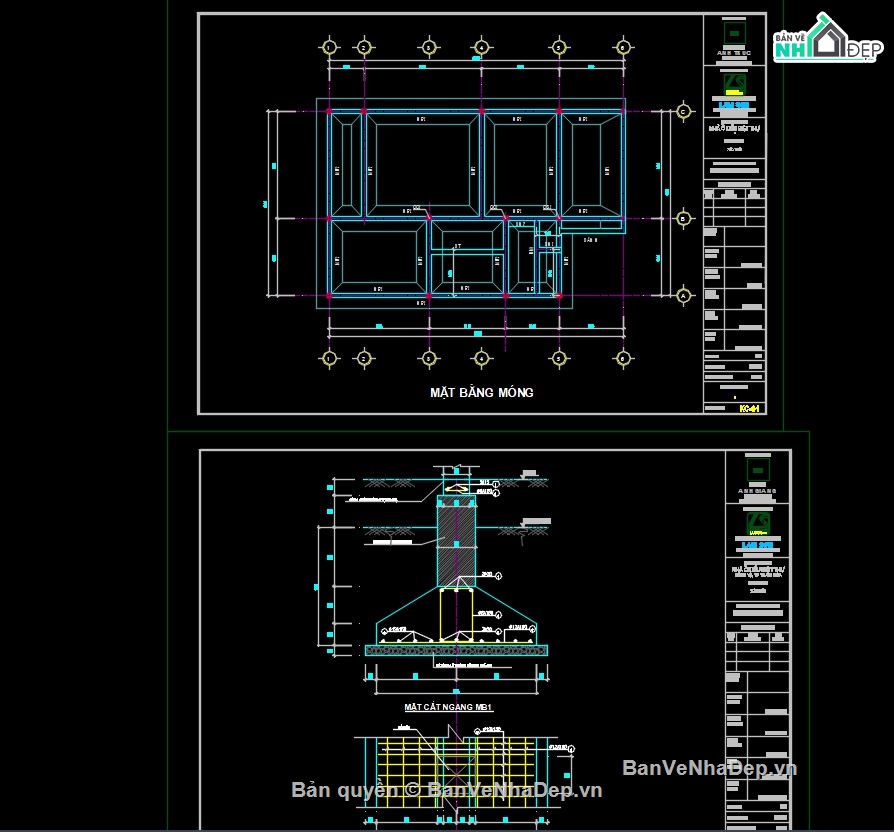Screen dimensions: 894x832
Task: Pick grid bubble 2 in the bottom row
Action: [x=364, y=359]
